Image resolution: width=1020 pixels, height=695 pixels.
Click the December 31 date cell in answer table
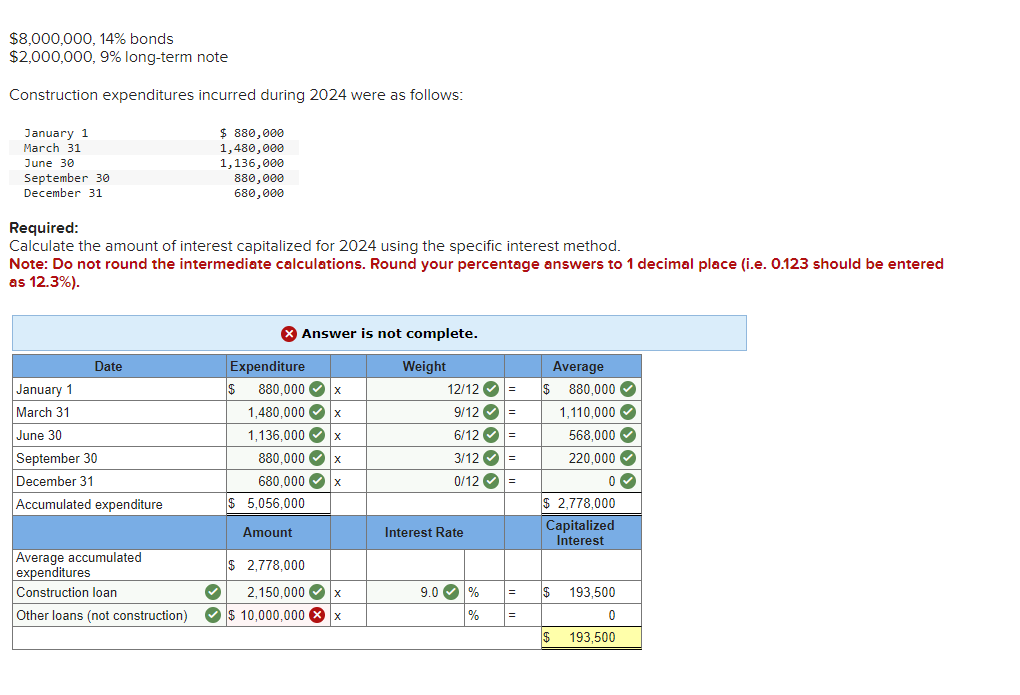pos(120,481)
